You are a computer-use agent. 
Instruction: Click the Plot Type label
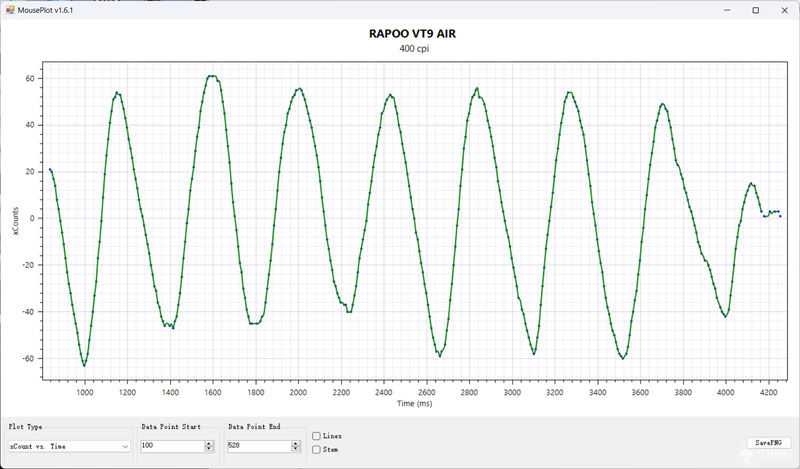point(26,427)
